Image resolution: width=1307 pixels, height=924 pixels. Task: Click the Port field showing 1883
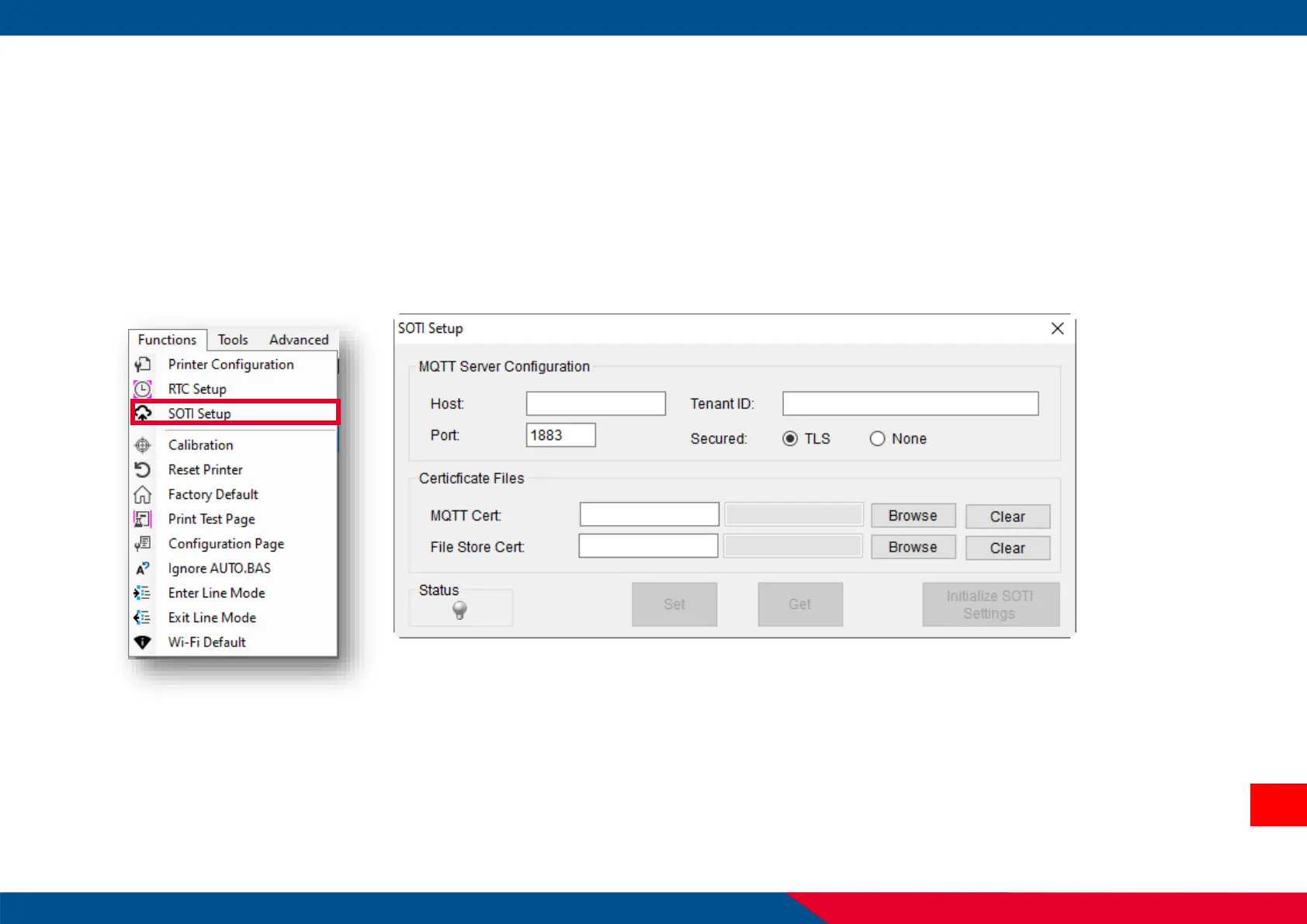pyautogui.click(x=561, y=435)
